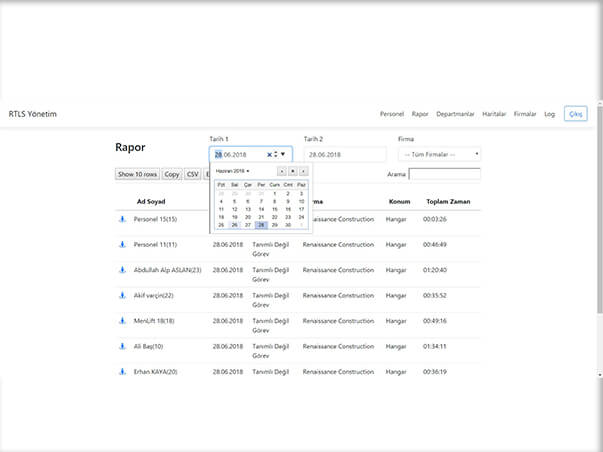603x452 pixels.
Task: Click the download icon for Personel 15(15)
Action: click(x=122, y=219)
